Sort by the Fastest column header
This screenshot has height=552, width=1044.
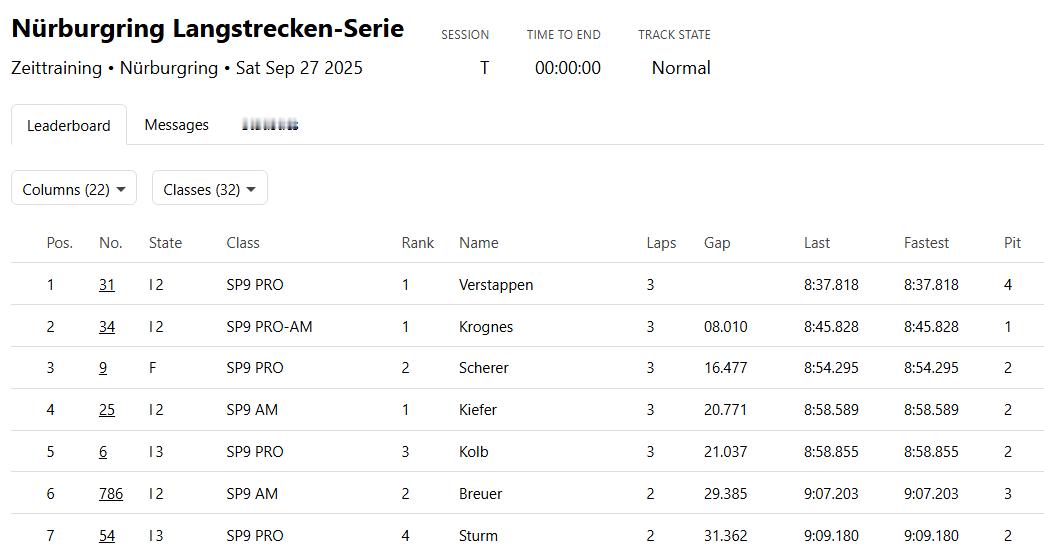(x=926, y=243)
